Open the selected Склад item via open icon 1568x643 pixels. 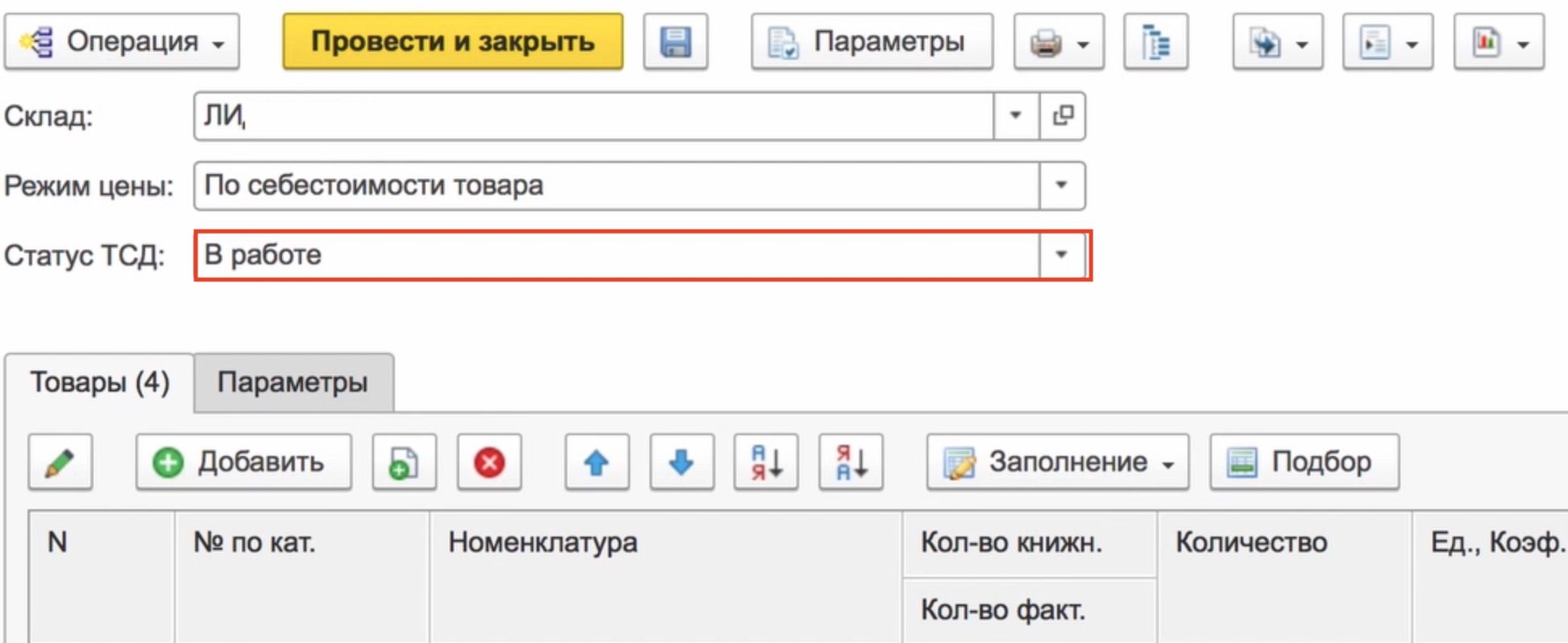(x=1062, y=117)
